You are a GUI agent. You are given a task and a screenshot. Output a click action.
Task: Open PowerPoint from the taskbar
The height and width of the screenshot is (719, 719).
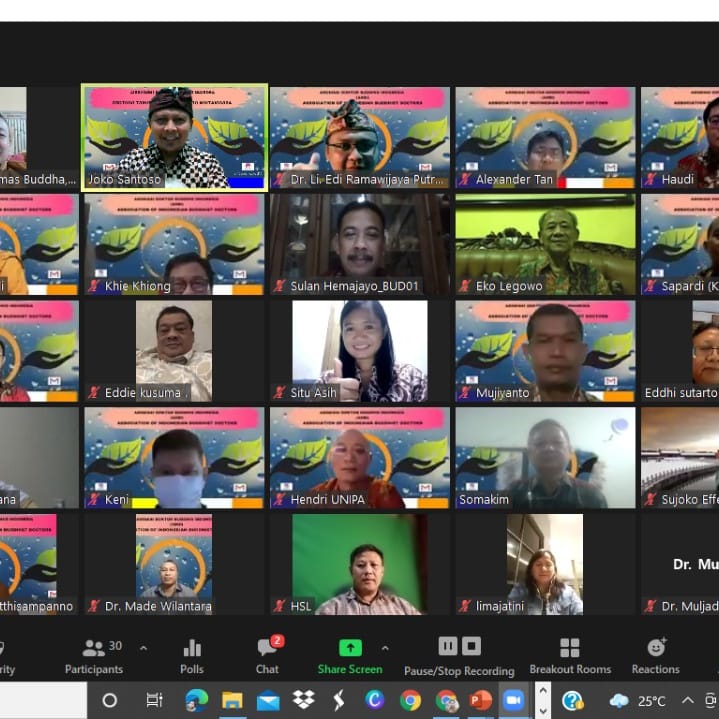coord(481,700)
